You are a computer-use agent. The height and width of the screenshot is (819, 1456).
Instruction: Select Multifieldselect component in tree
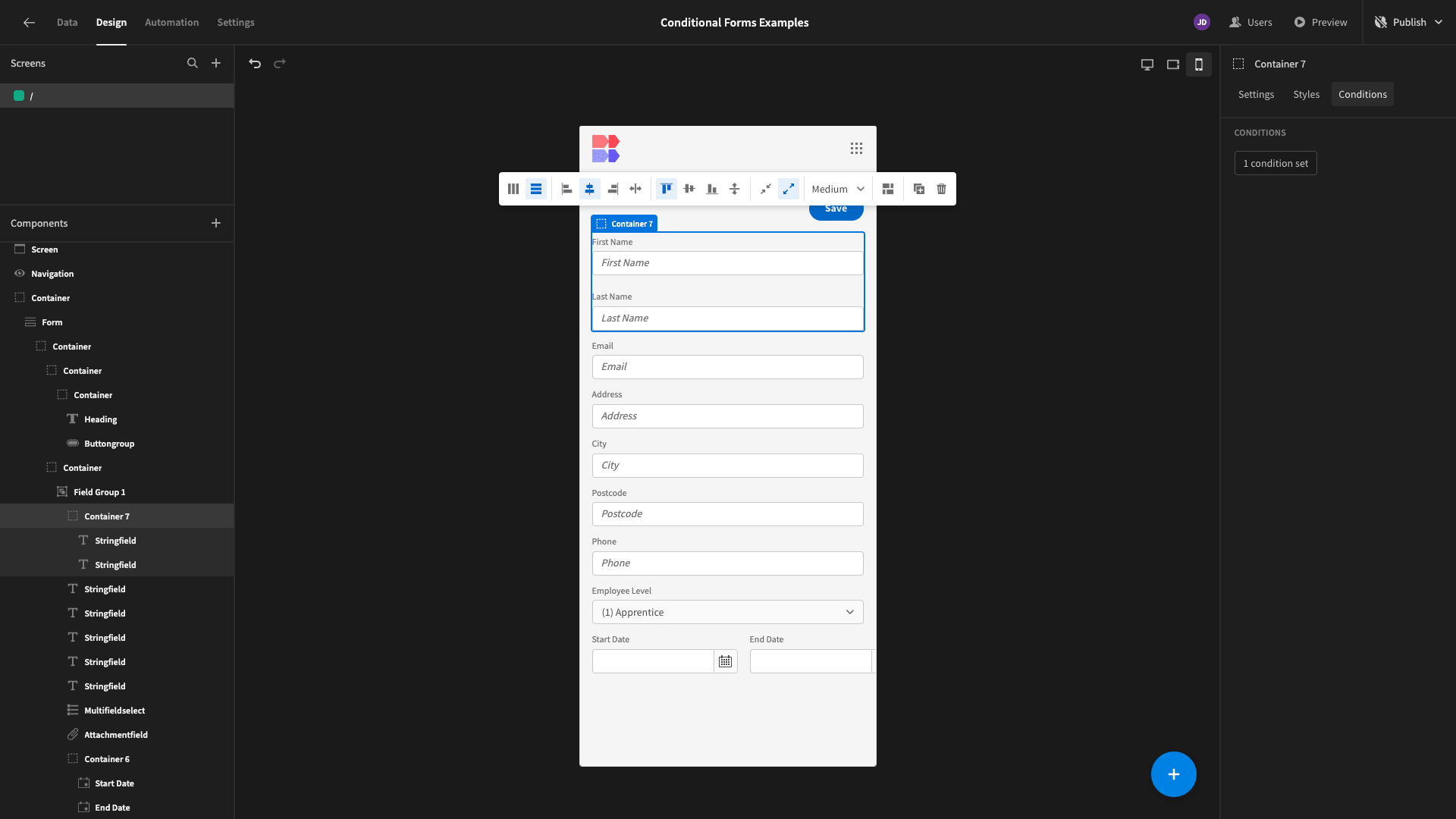click(x=115, y=711)
